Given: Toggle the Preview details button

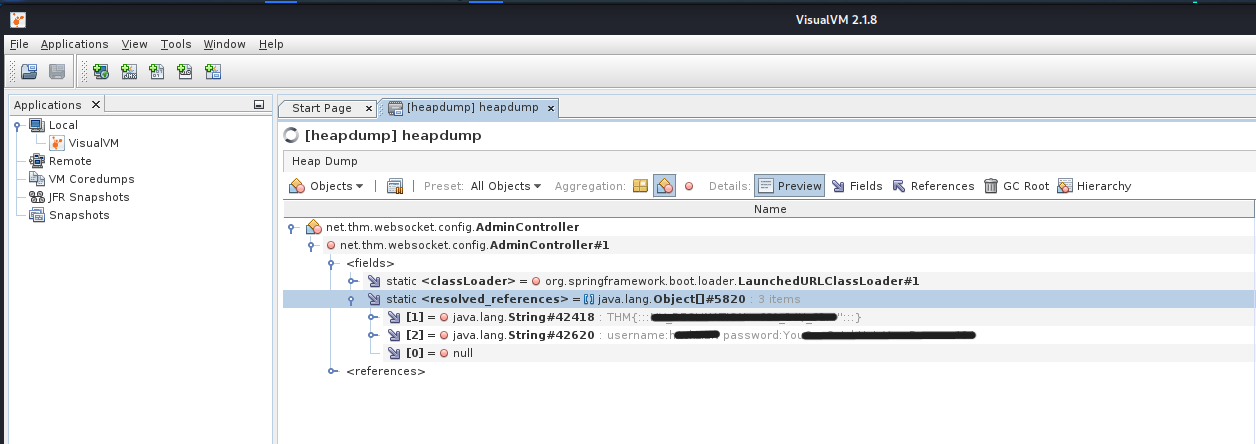Looking at the screenshot, I should 789,186.
